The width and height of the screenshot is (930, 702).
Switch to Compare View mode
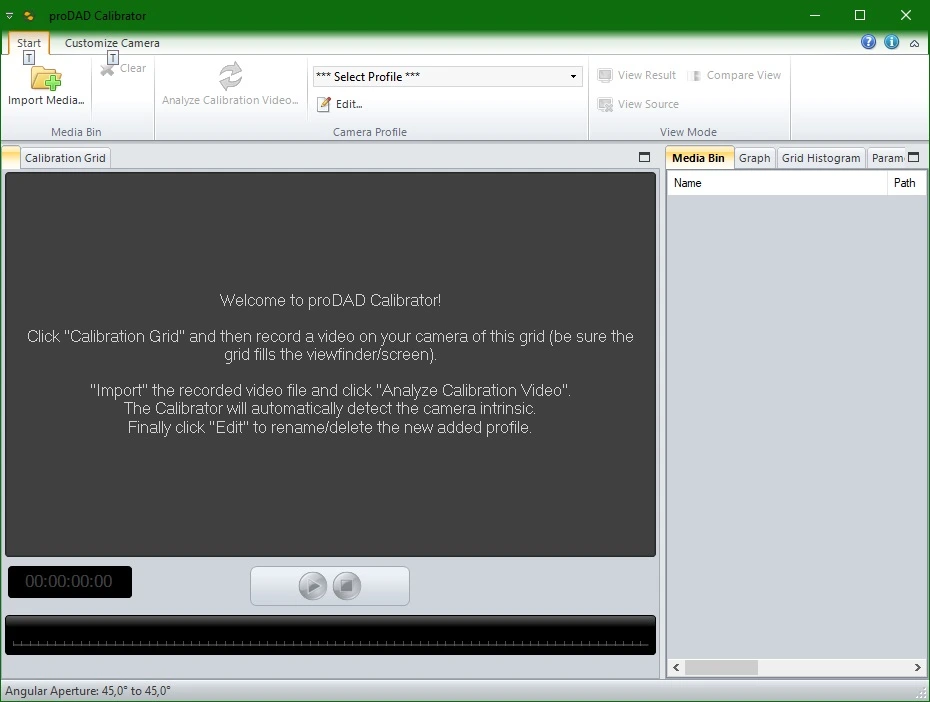pyautogui.click(x=735, y=75)
